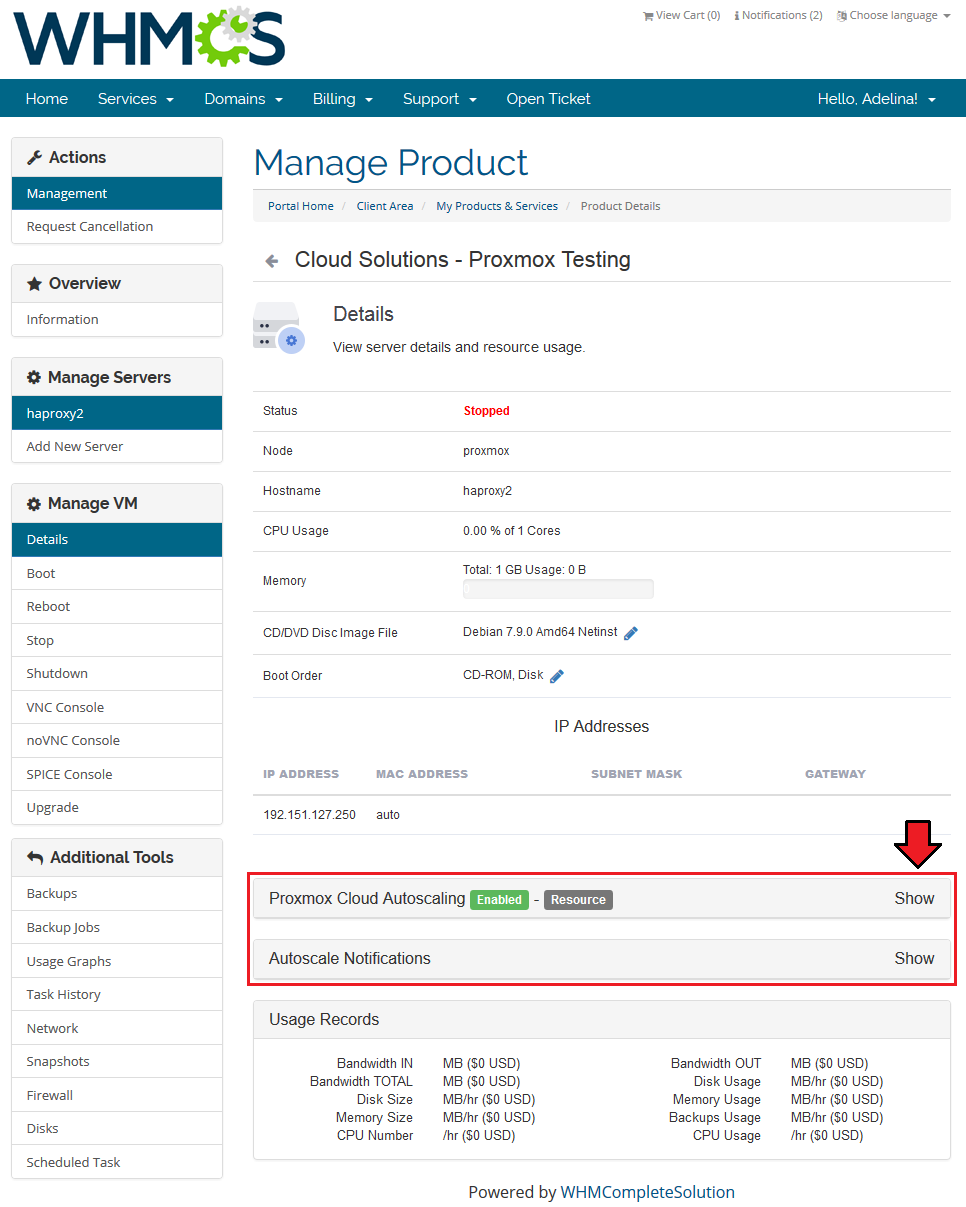Click the Memory usage progress bar
Image resolution: width=966 pixels, height=1207 pixels.
[558, 589]
